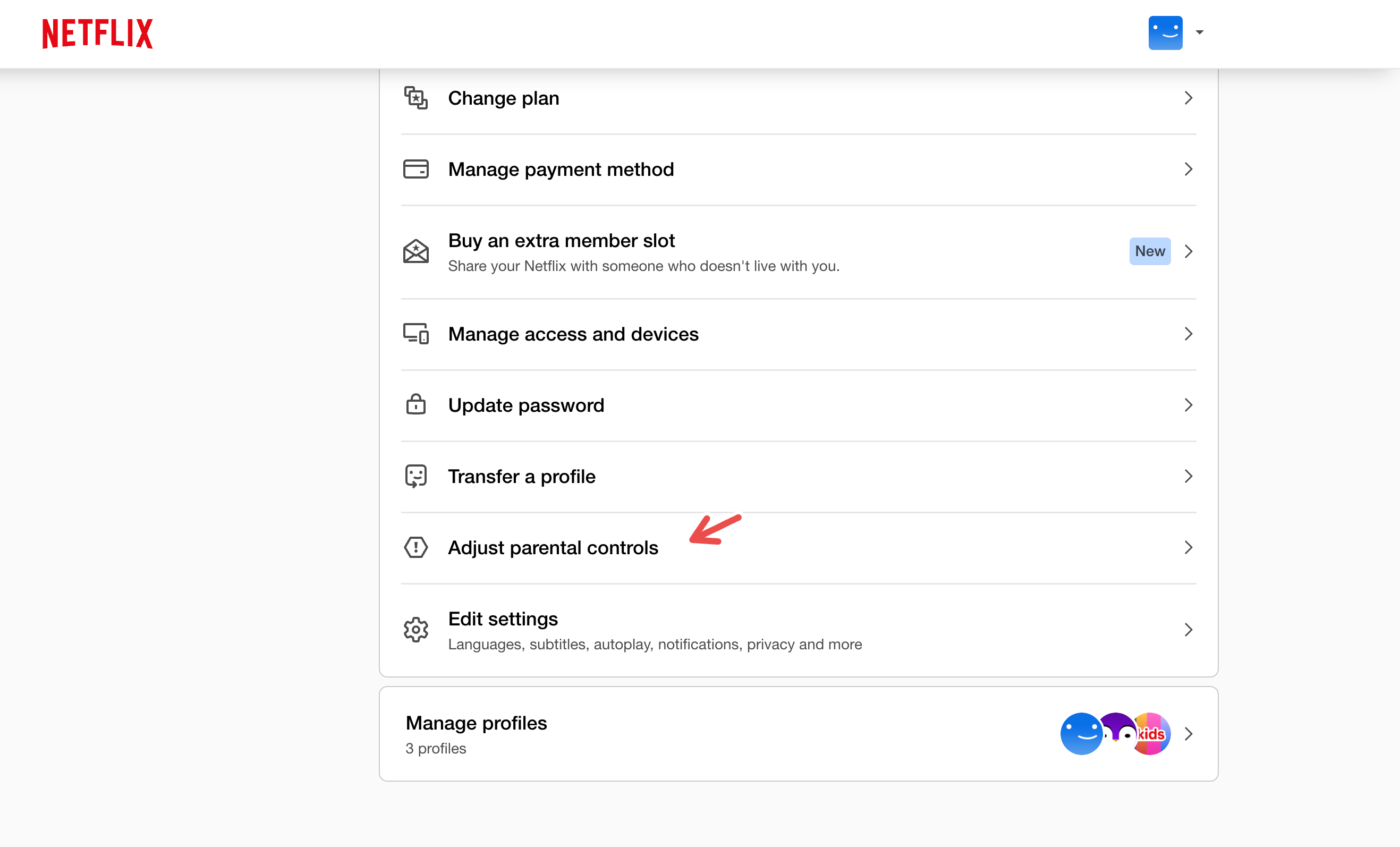Screen dimensions: 1400x847
Task: Click chevron on extra member slot row
Action: (1188, 251)
